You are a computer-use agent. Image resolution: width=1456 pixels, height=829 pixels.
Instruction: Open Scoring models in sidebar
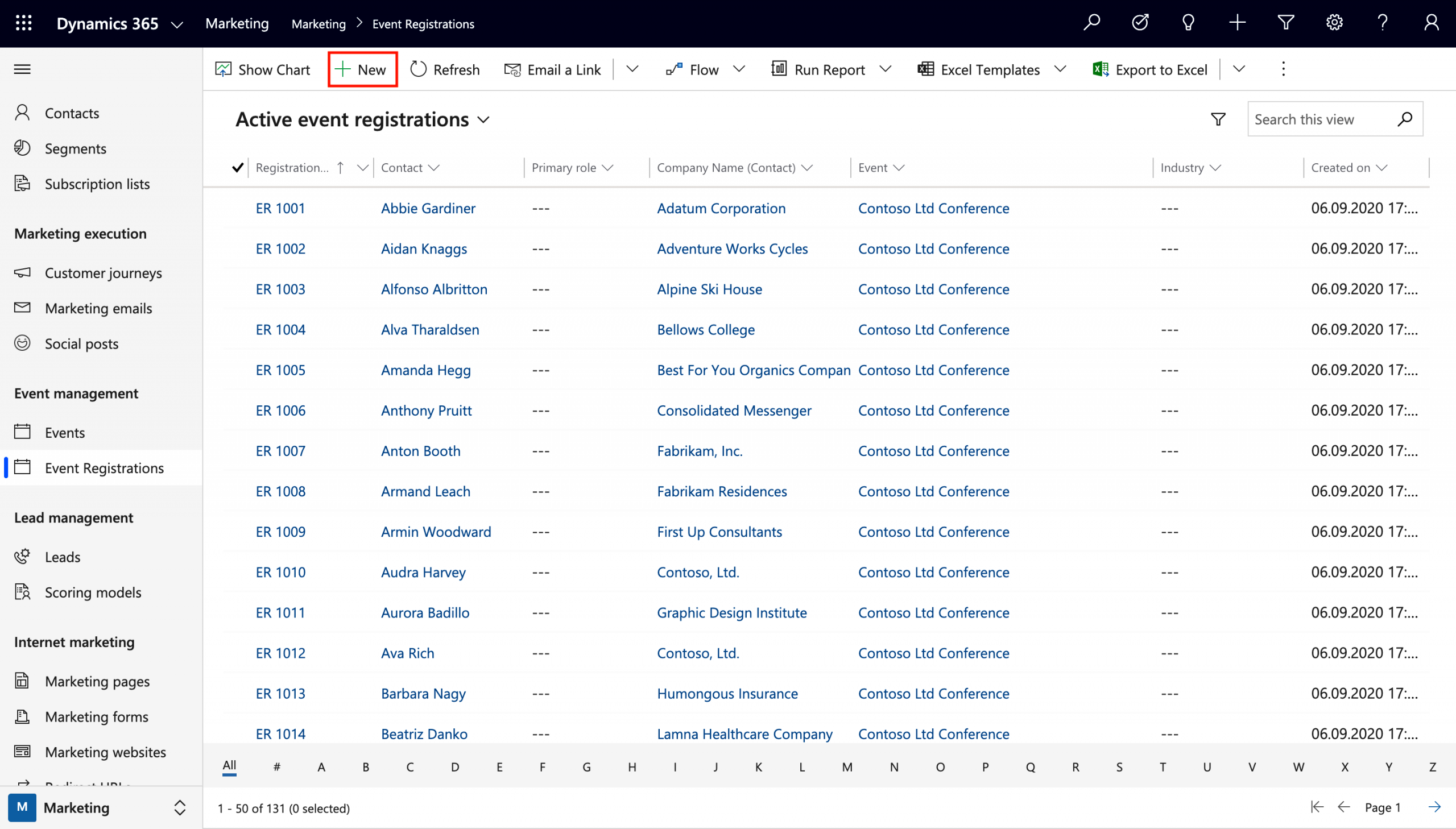[x=101, y=591]
